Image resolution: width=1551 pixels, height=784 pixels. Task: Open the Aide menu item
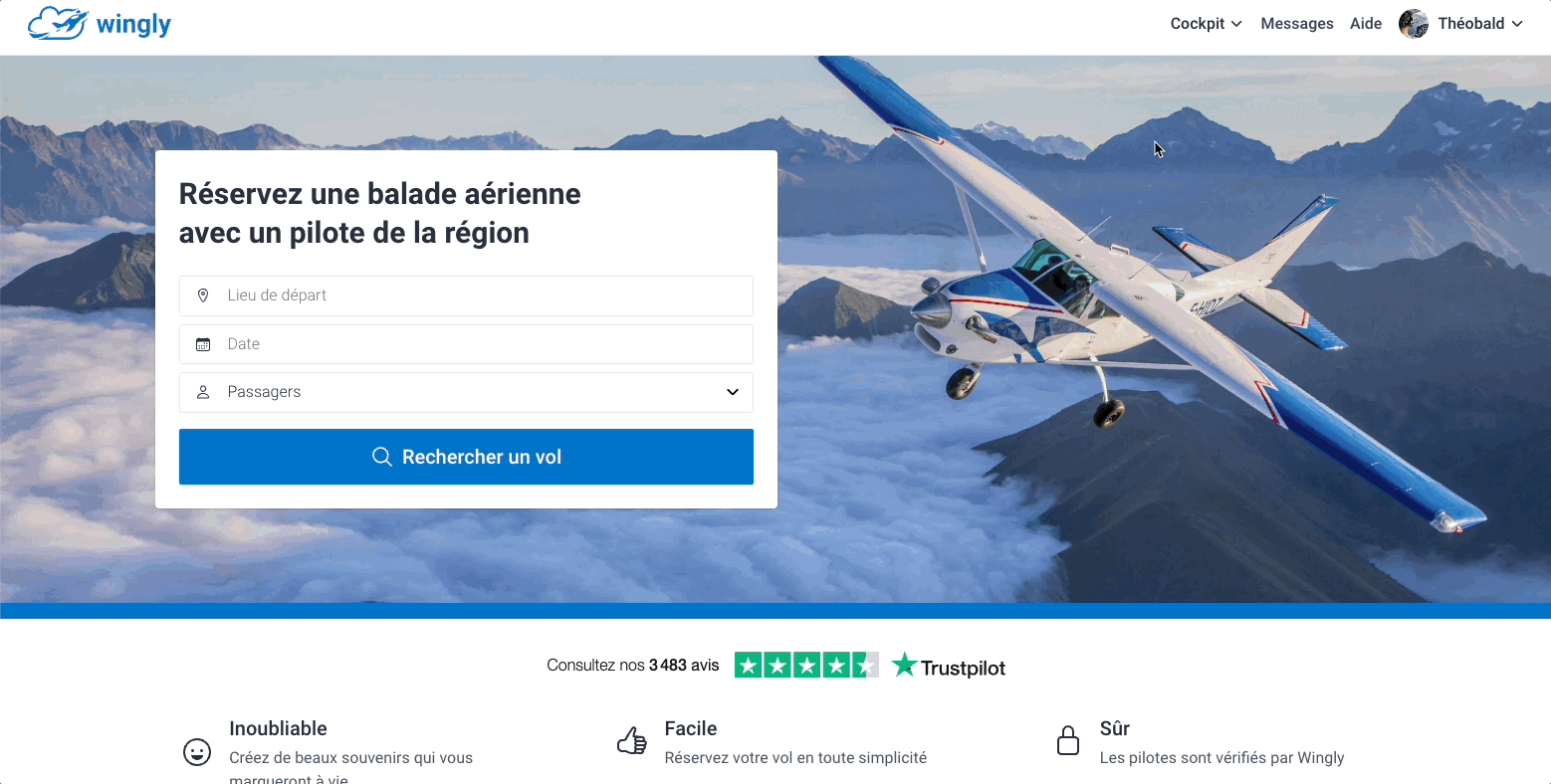coord(1366,24)
